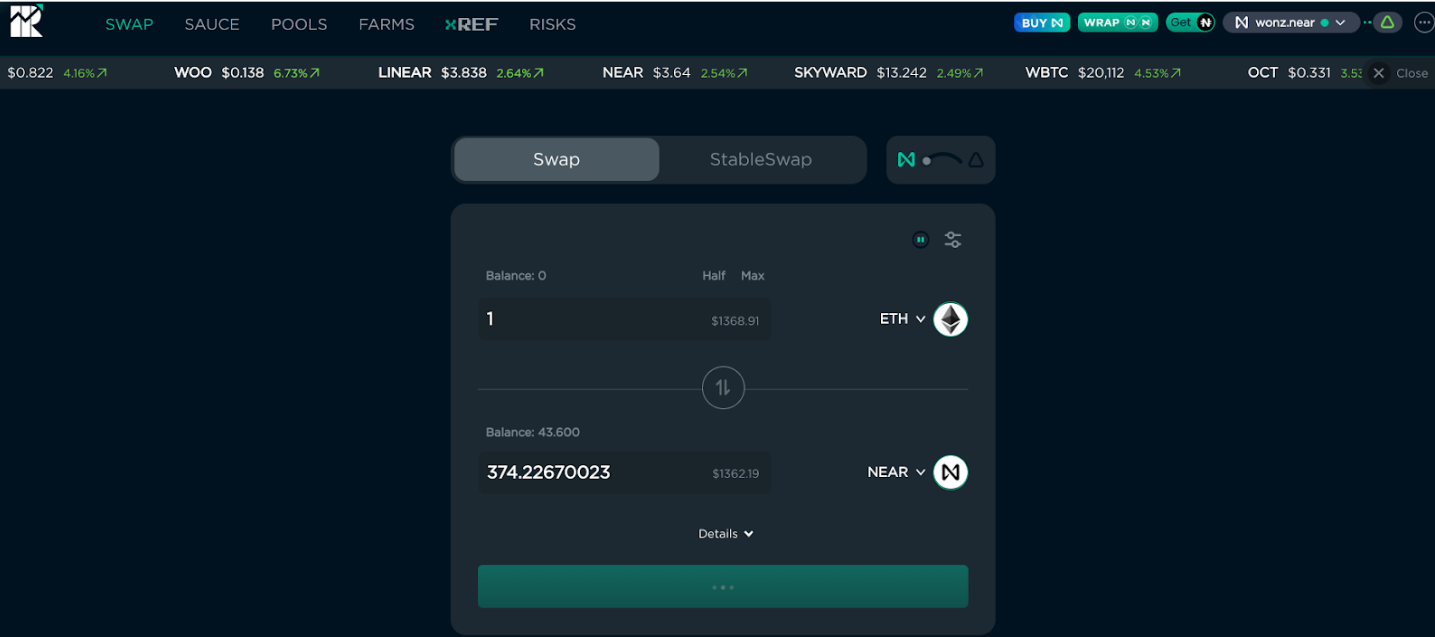Open the three-dots more menu
Viewport: 1435px width, 637px height.
[1424, 22]
